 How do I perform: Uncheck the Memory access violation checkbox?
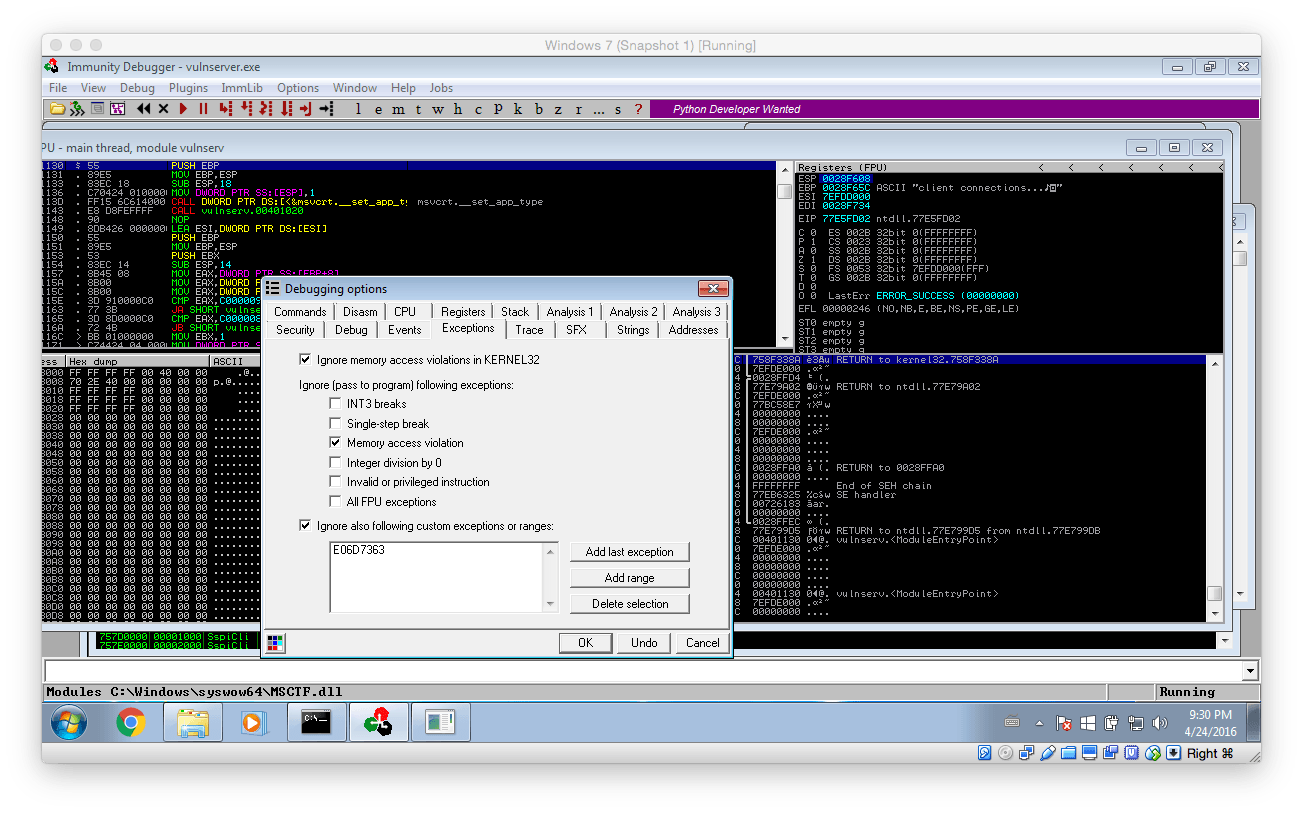pyautogui.click(x=335, y=443)
